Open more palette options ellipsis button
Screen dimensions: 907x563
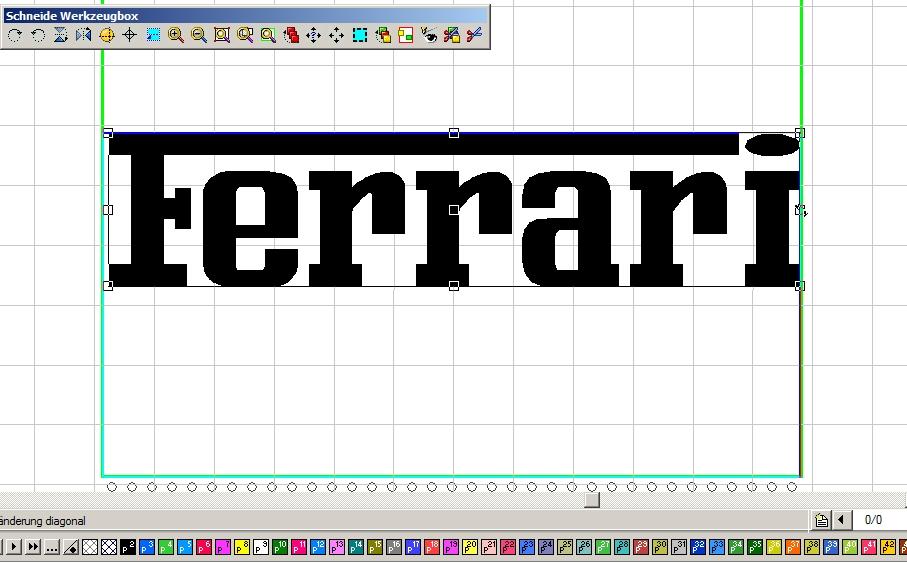[52, 547]
